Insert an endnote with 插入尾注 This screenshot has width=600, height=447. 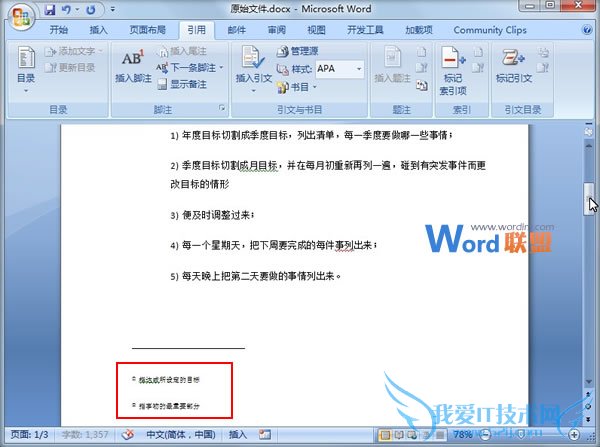pyautogui.click(x=183, y=51)
